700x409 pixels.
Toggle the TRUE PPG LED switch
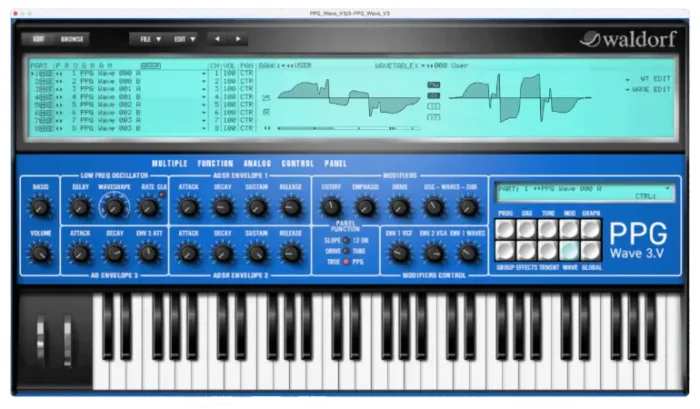[348, 263]
